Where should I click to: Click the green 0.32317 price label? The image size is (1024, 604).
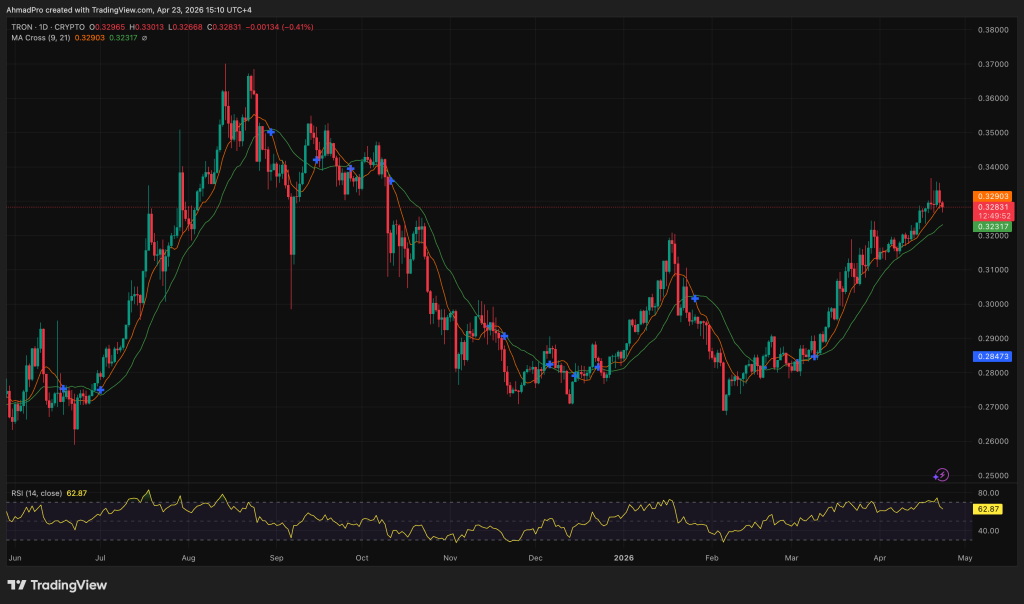point(992,227)
